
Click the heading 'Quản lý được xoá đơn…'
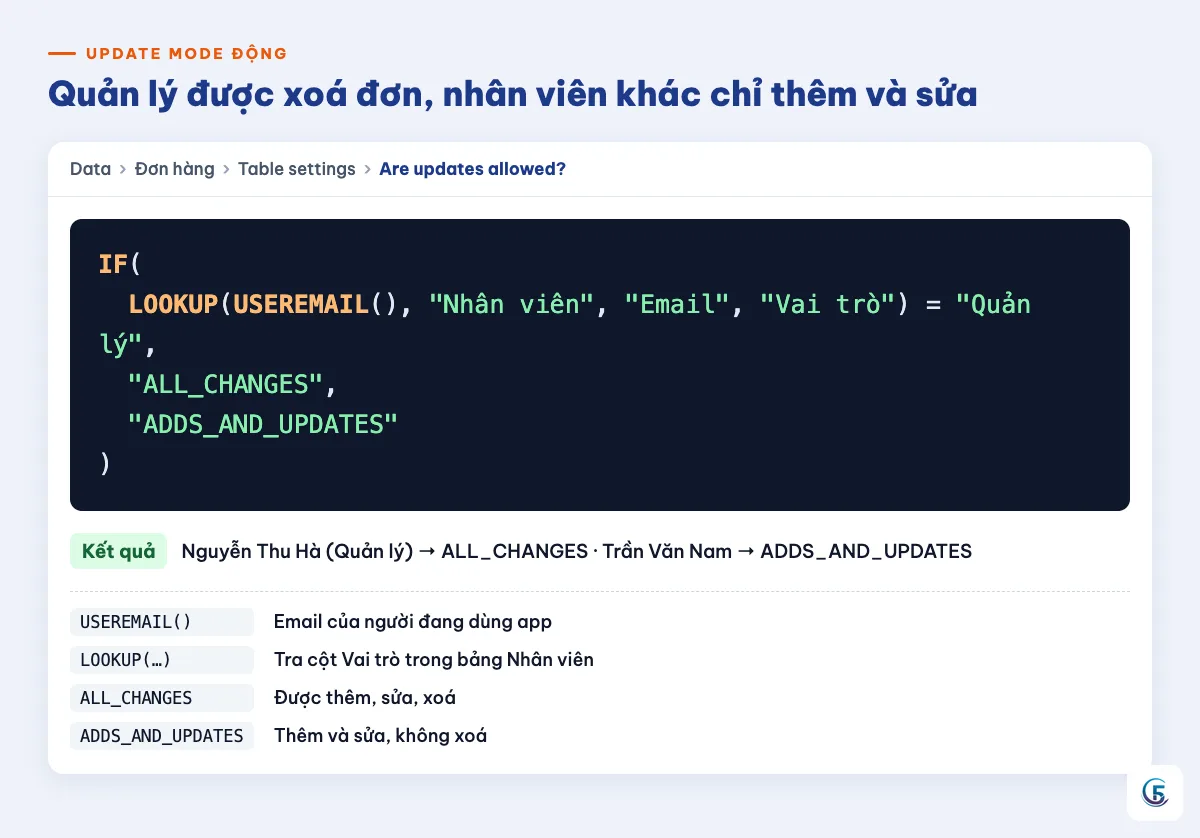[512, 95]
